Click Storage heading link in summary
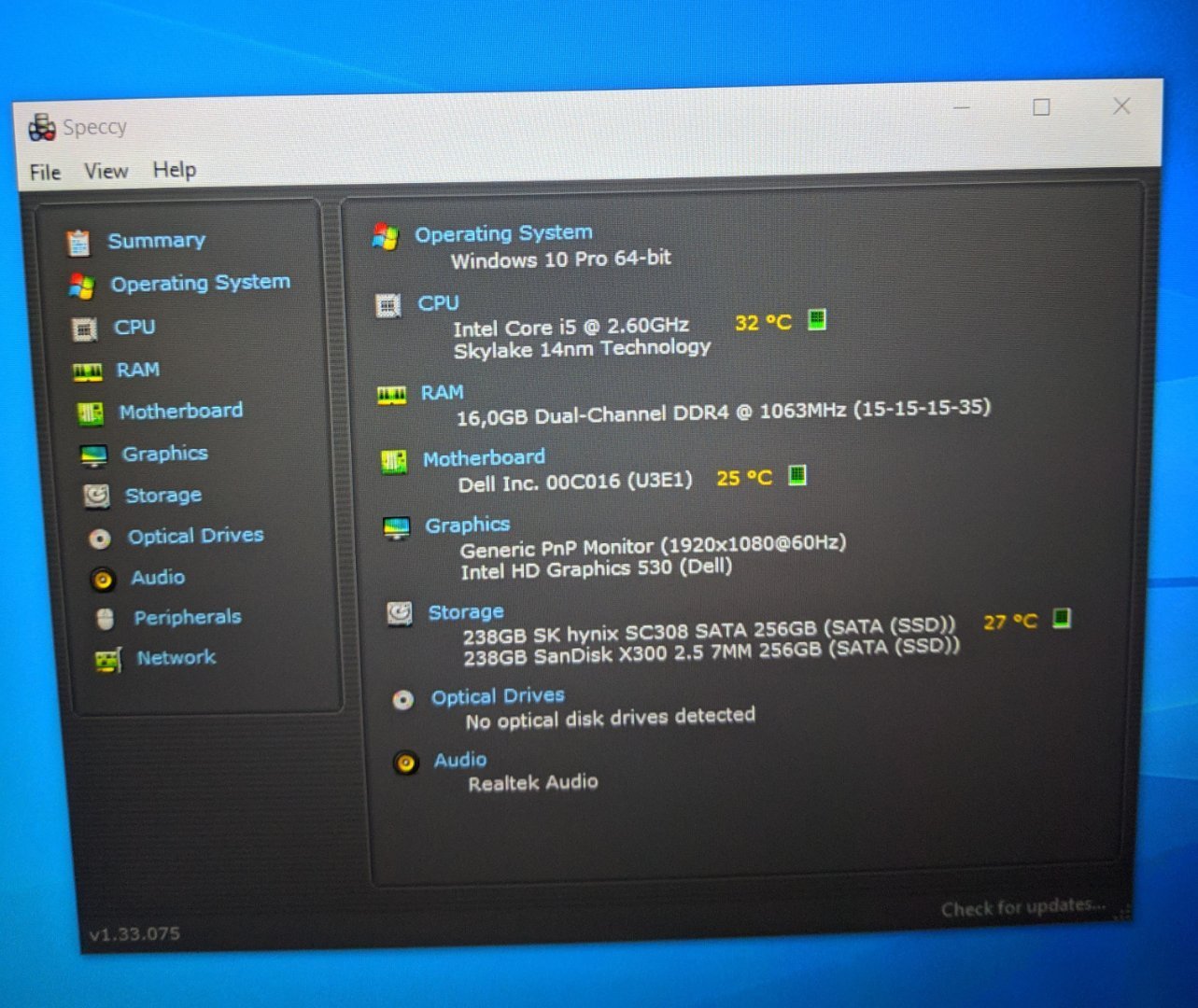This screenshot has width=1198, height=1008. (465, 612)
